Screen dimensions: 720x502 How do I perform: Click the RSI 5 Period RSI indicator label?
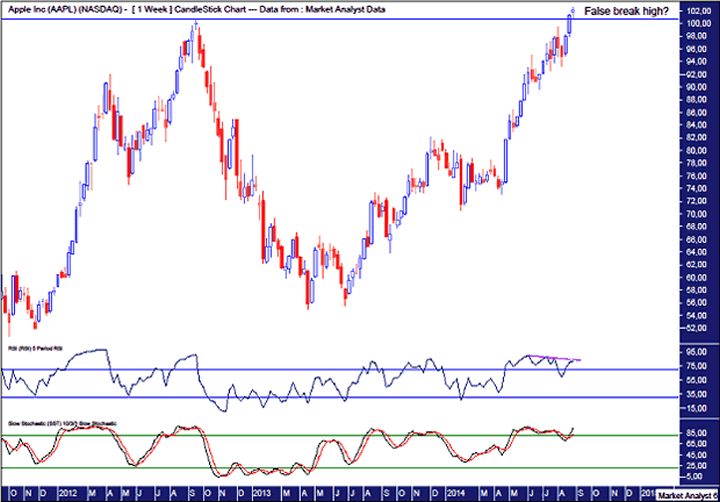pyautogui.click(x=36, y=349)
